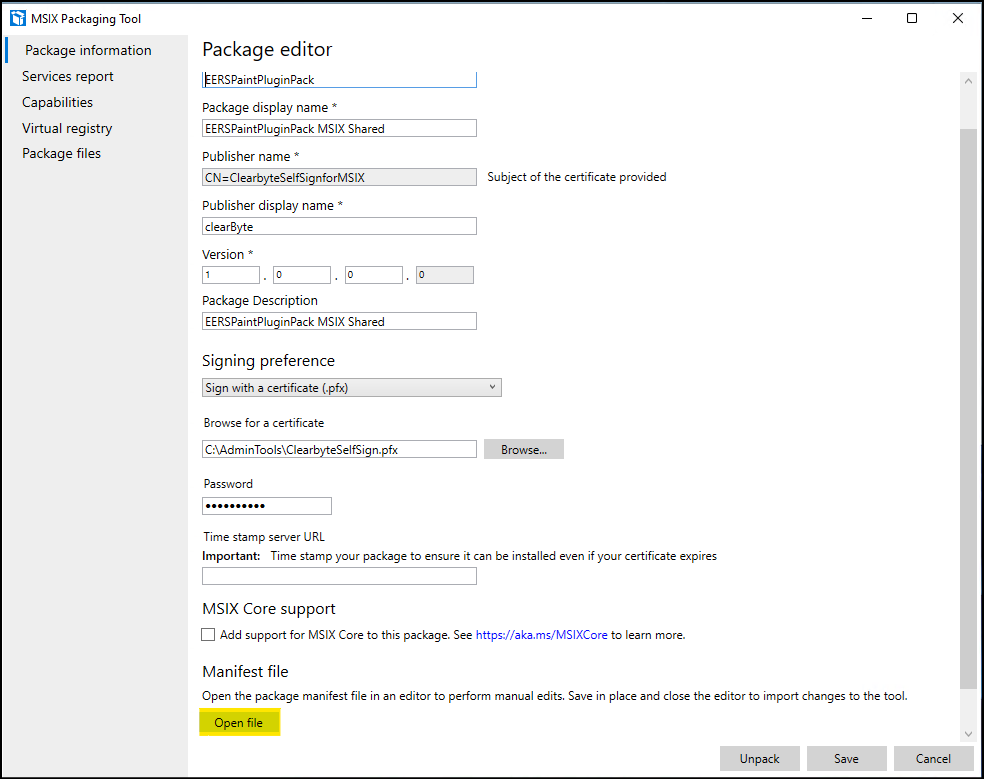Image resolution: width=984 pixels, height=779 pixels.
Task: Open the Virtual registry tab
Action: click(x=67, y=128)
